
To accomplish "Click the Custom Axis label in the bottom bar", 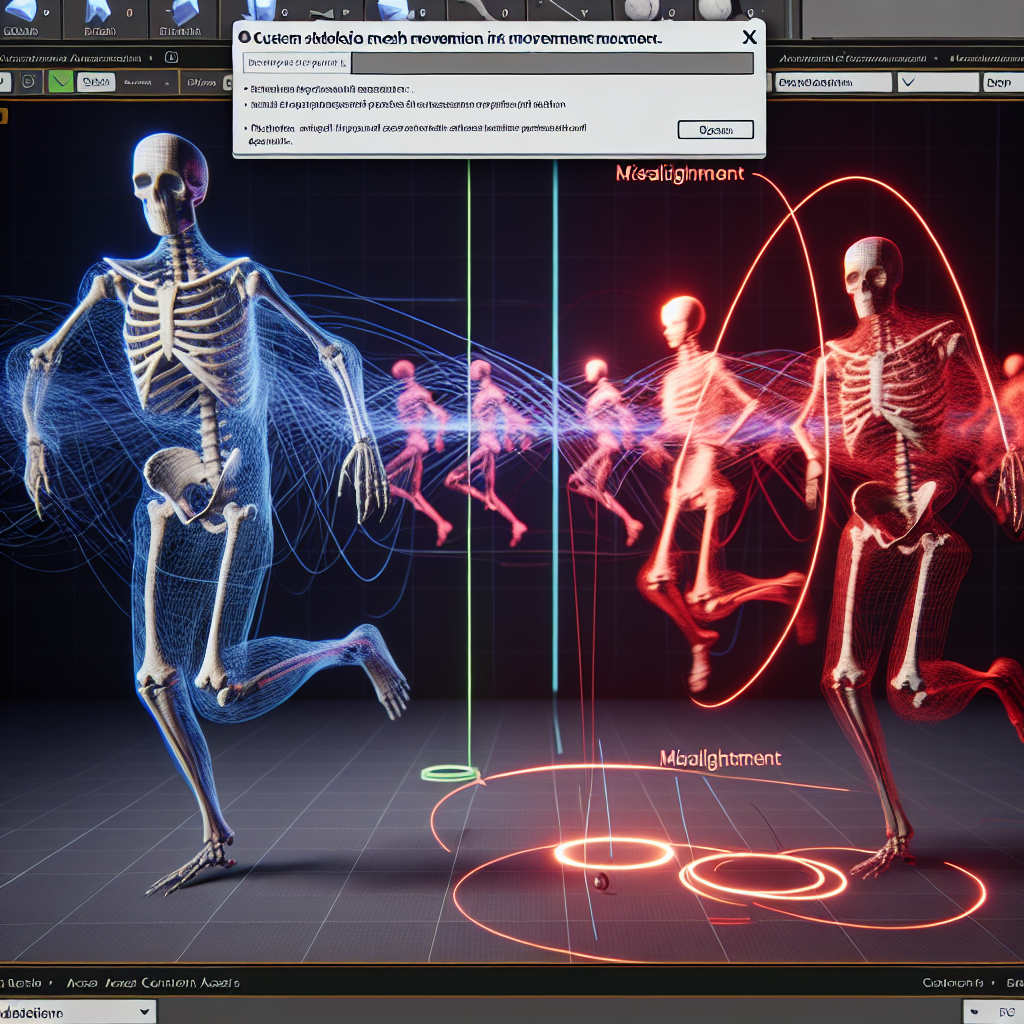I will tap(188, 983).
